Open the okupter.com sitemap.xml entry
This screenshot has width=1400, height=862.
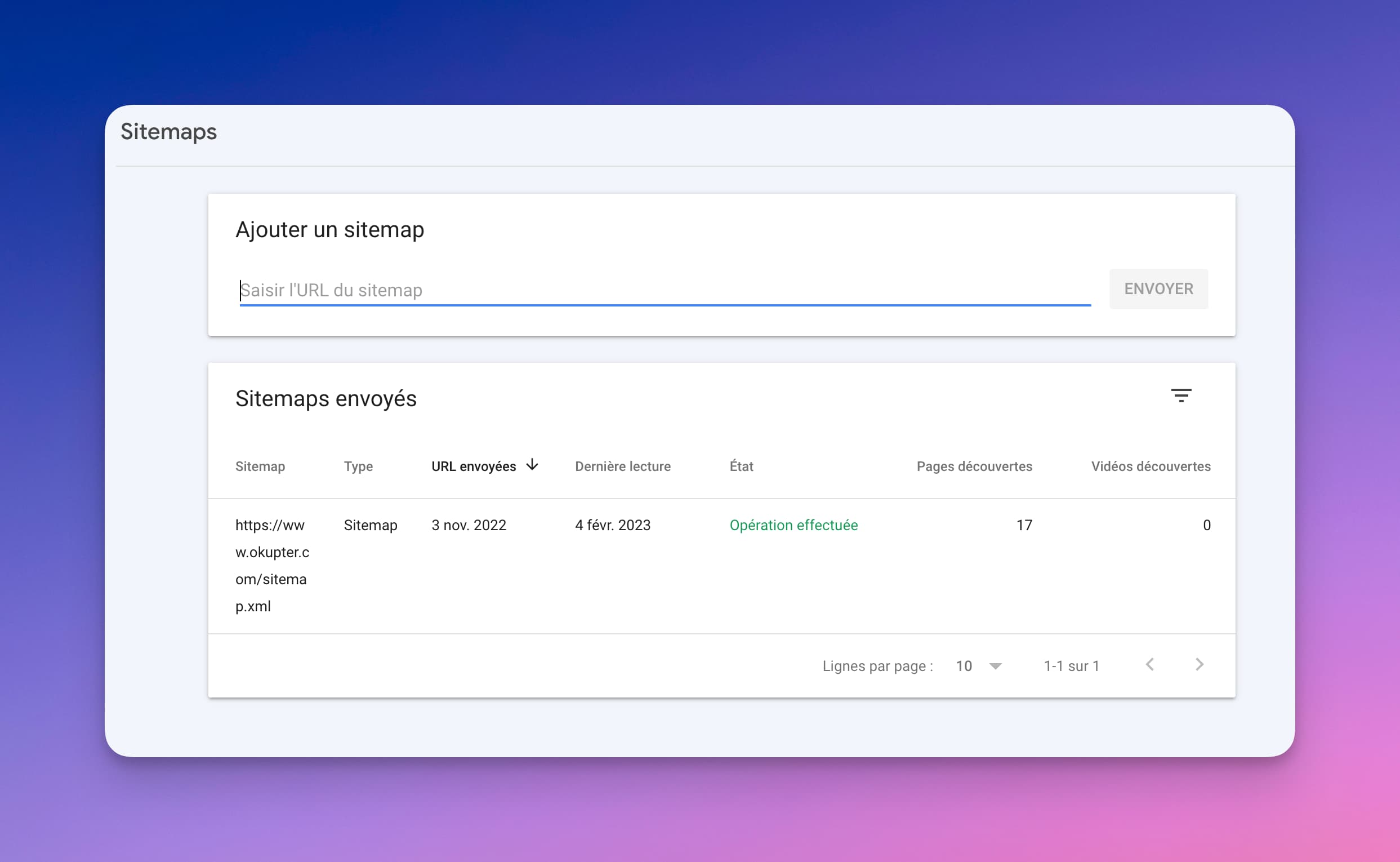(x=273, y=566)
